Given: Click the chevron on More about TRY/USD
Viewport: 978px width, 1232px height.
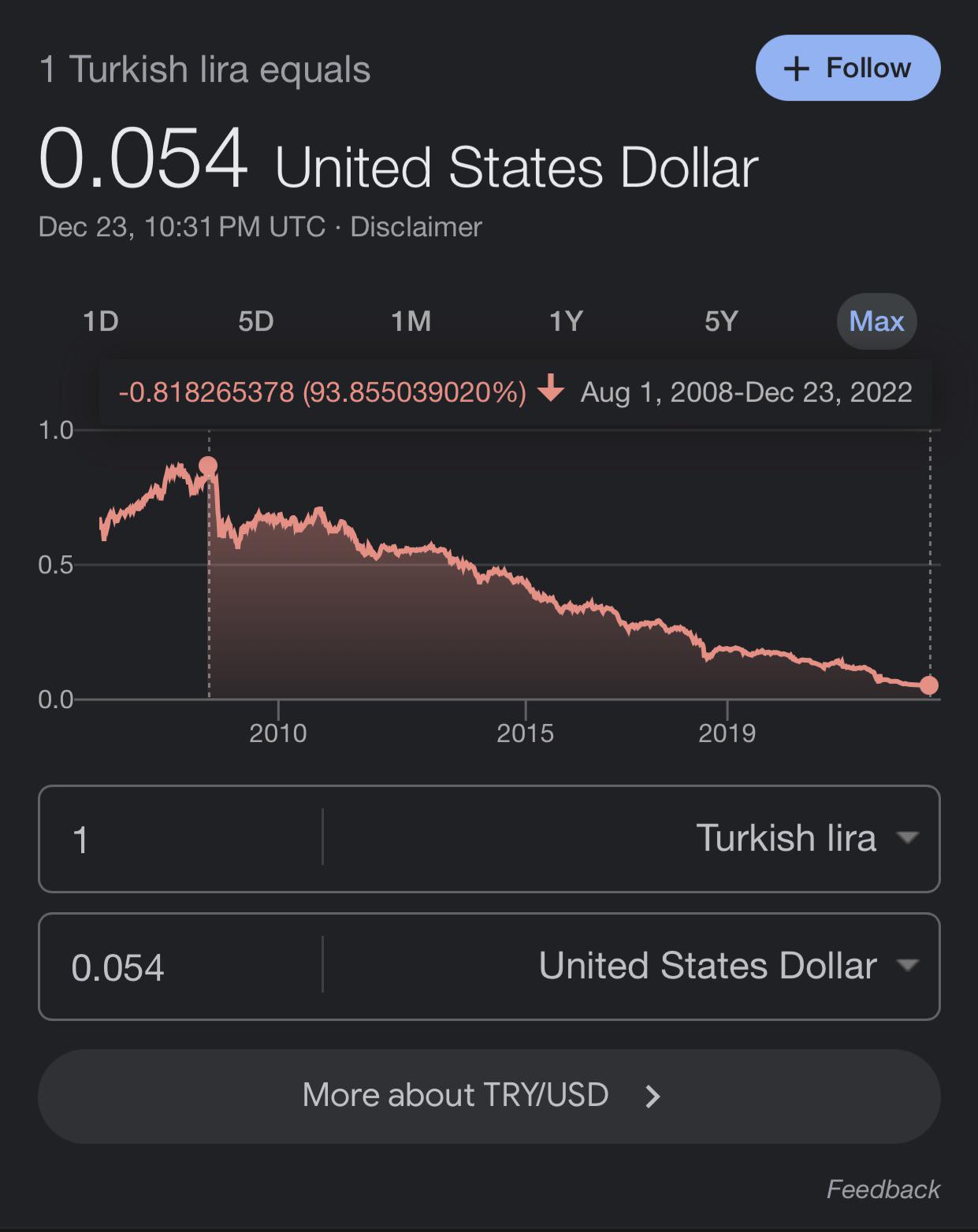Looking at the screenshot, I should (653, 1096).
